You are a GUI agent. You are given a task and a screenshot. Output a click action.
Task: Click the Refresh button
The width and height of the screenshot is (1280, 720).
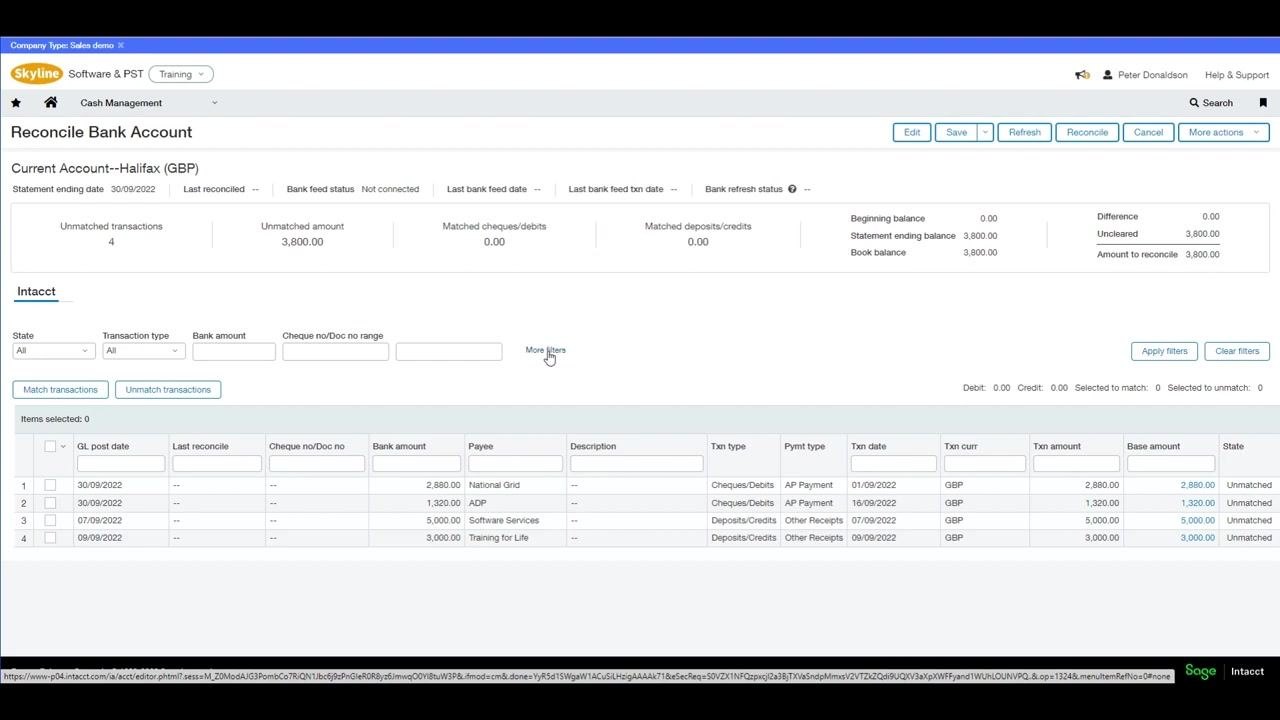coord(1024,132)
